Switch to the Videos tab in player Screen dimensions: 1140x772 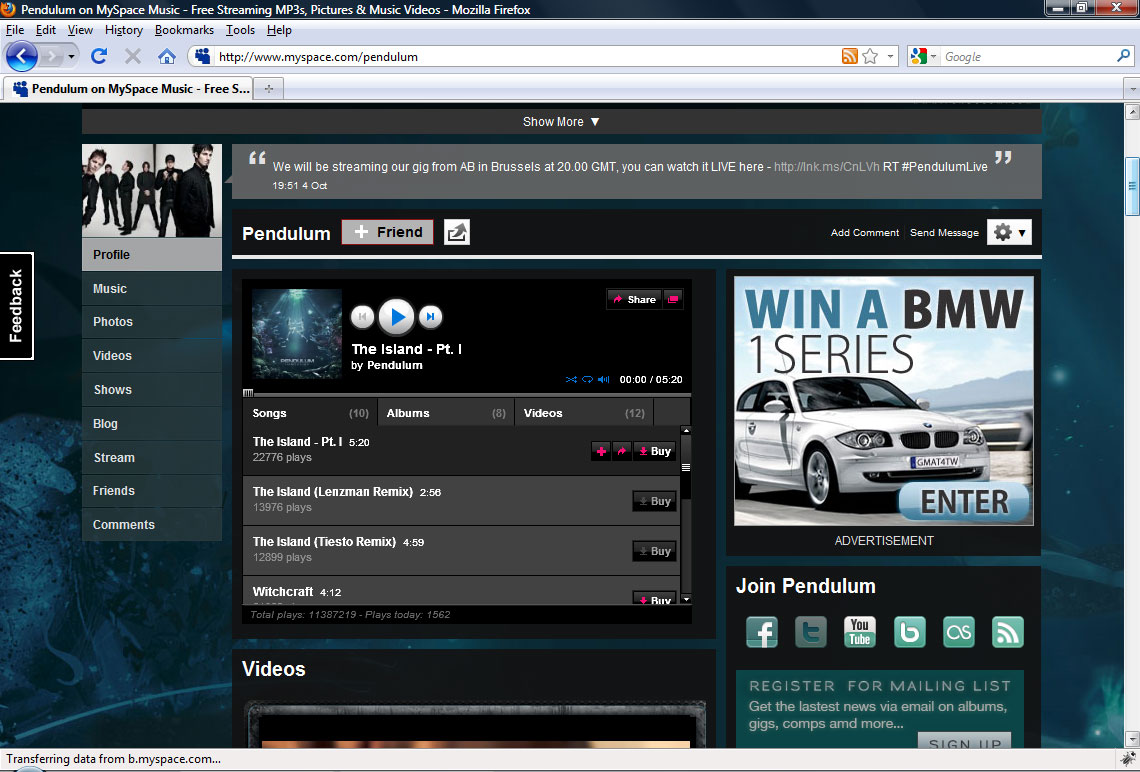[584, 413]
